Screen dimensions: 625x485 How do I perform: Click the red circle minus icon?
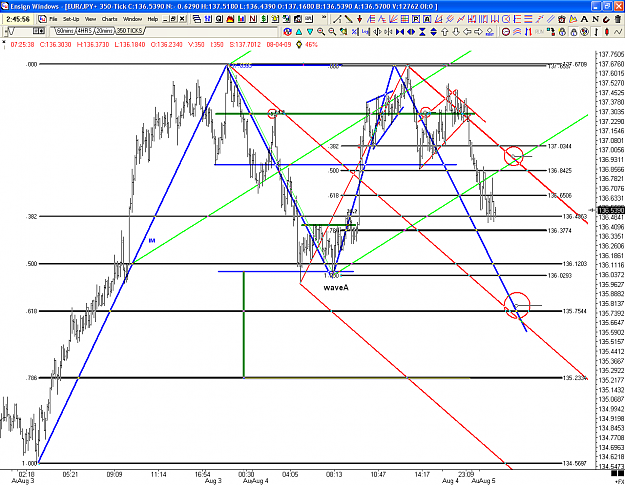click(x=506, y=31)
